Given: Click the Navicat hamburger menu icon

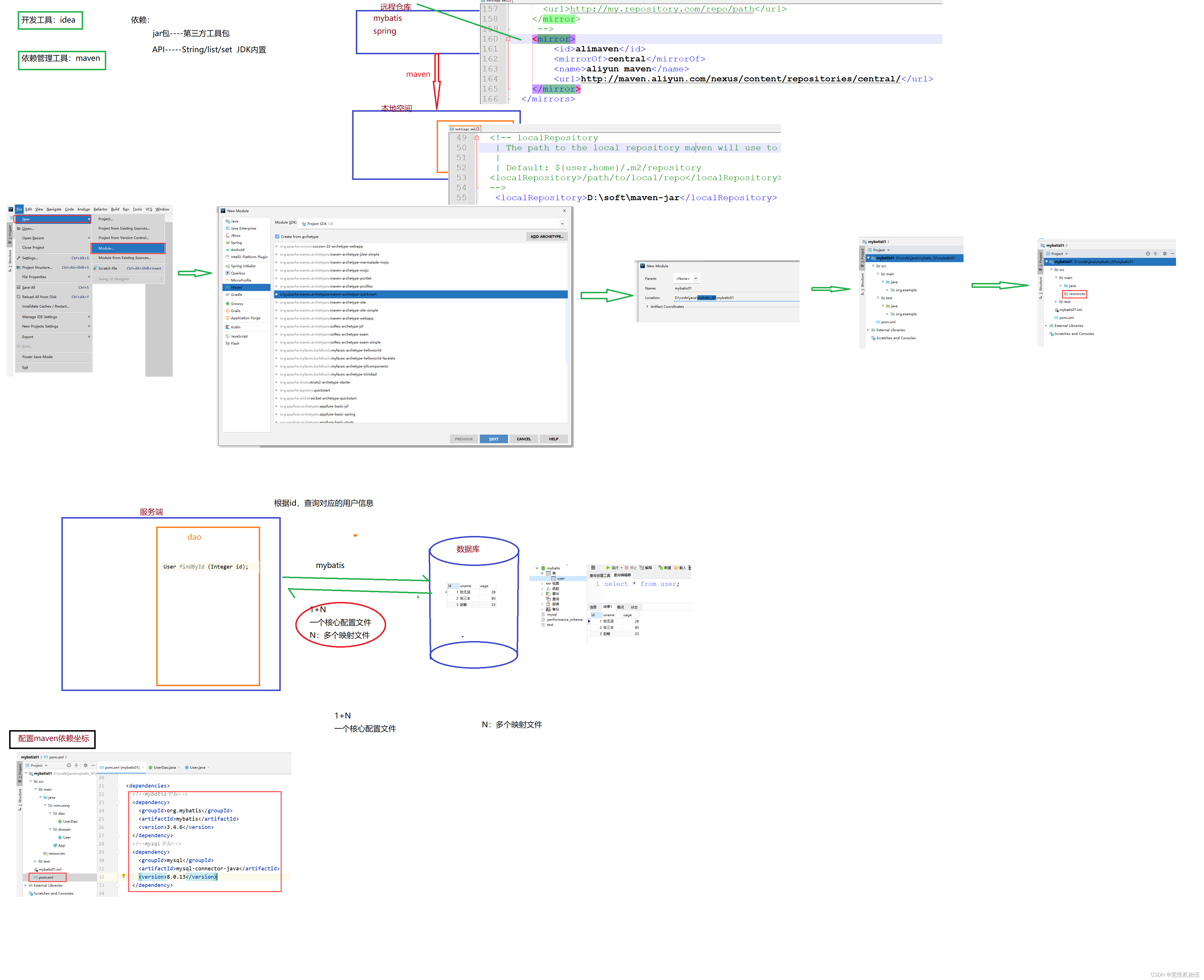Looking at the screenshot, I should coord(593,567).
